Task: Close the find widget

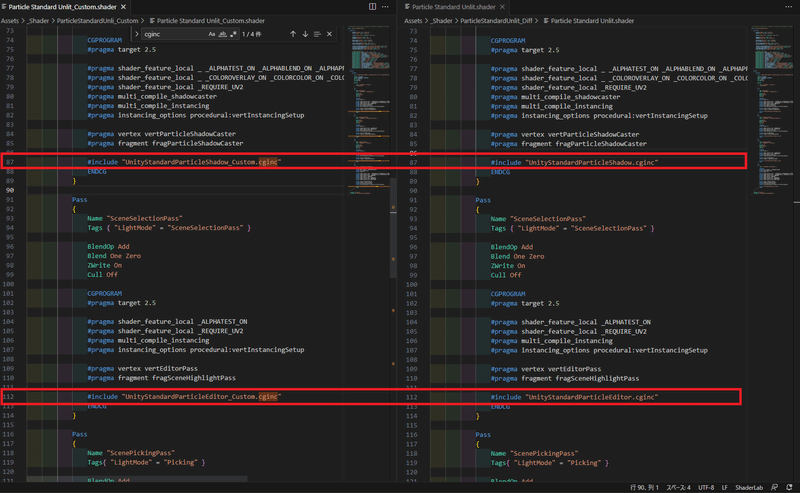Action: [x=329, y=34]
